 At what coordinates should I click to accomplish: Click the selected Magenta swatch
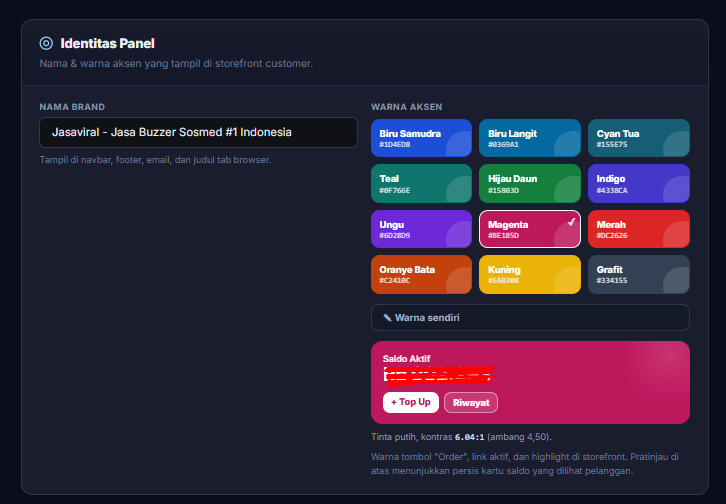(x=530, y=229)
